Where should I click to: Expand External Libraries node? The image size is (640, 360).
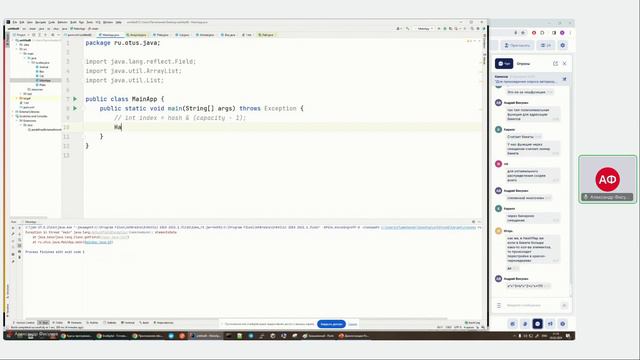point(13,112)
